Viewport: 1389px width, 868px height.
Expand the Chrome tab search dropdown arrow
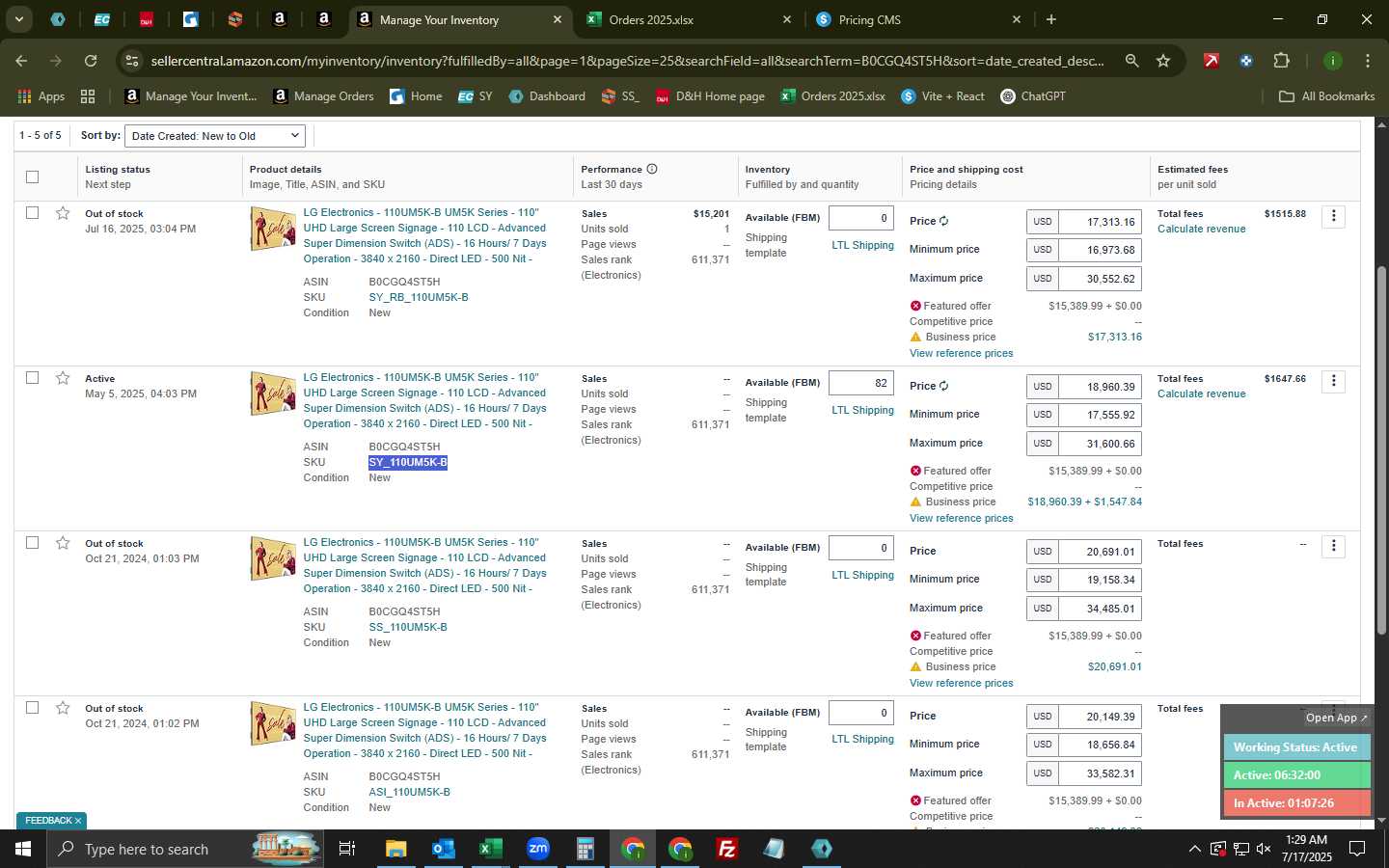click(x=18, y=19)
